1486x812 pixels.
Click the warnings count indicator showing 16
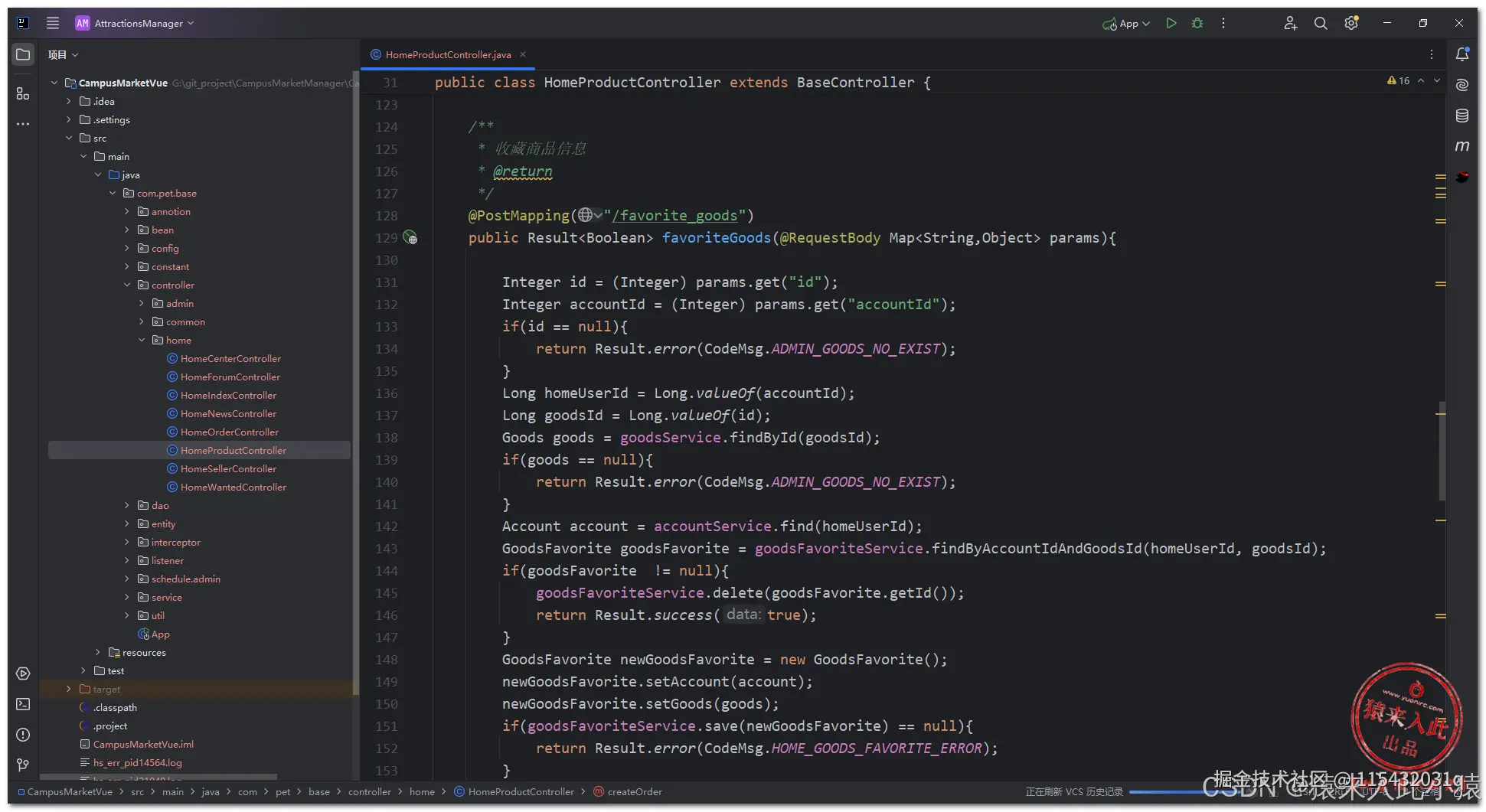pyautogui.click(x=1398, y=80)
